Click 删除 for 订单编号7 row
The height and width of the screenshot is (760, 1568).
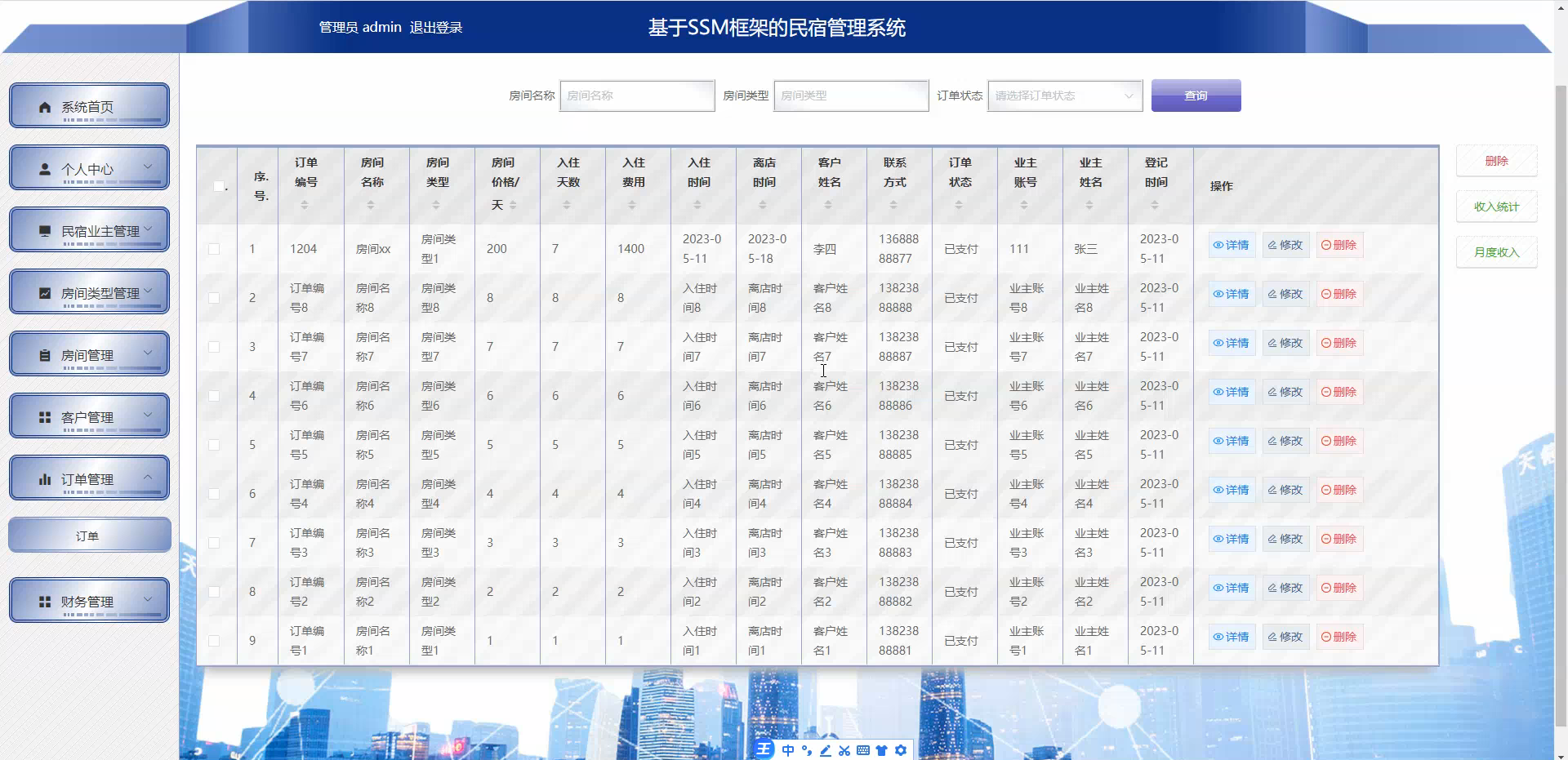(1339, 343)
